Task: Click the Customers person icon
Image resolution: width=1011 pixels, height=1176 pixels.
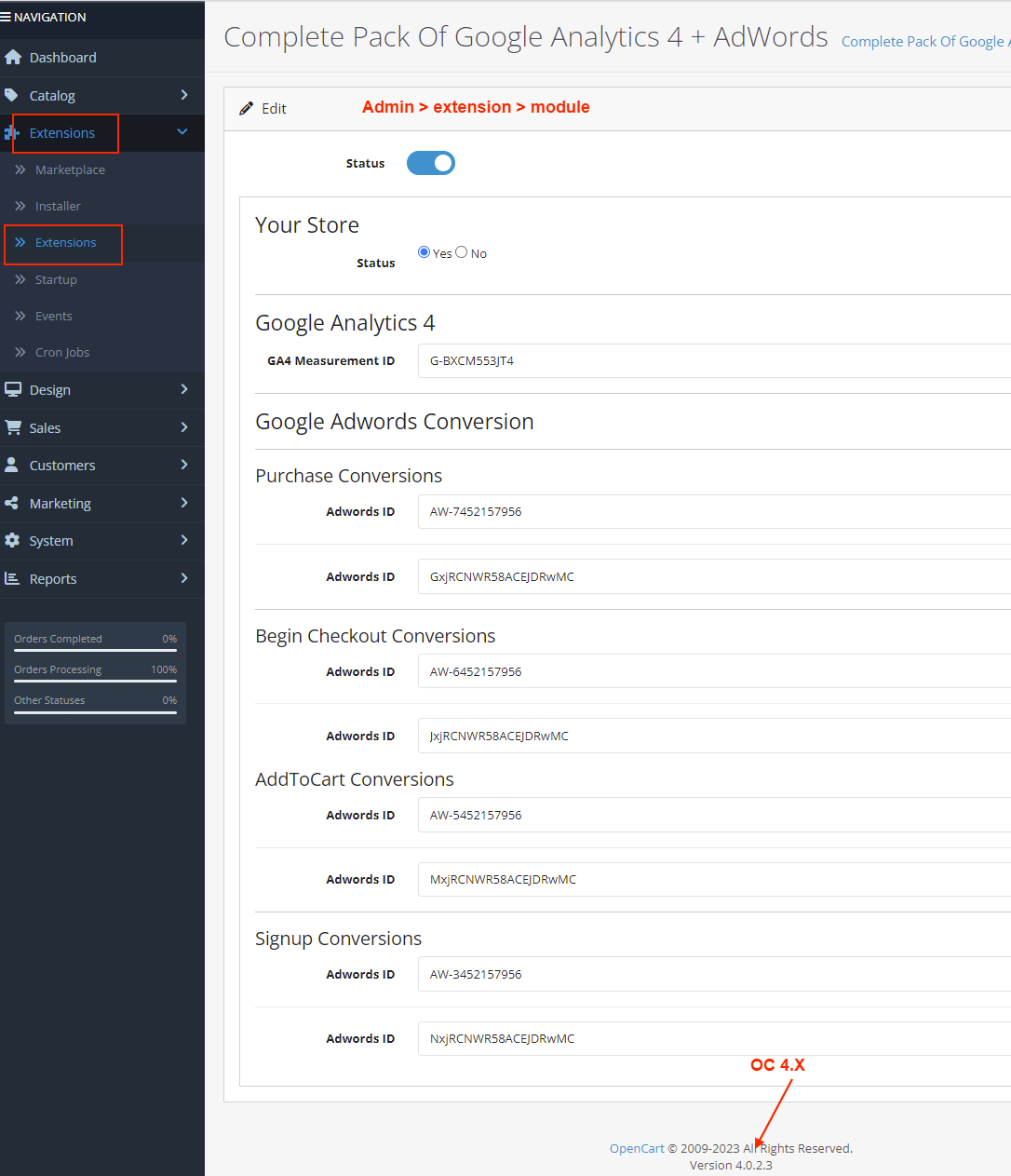Action: [11, 465]
